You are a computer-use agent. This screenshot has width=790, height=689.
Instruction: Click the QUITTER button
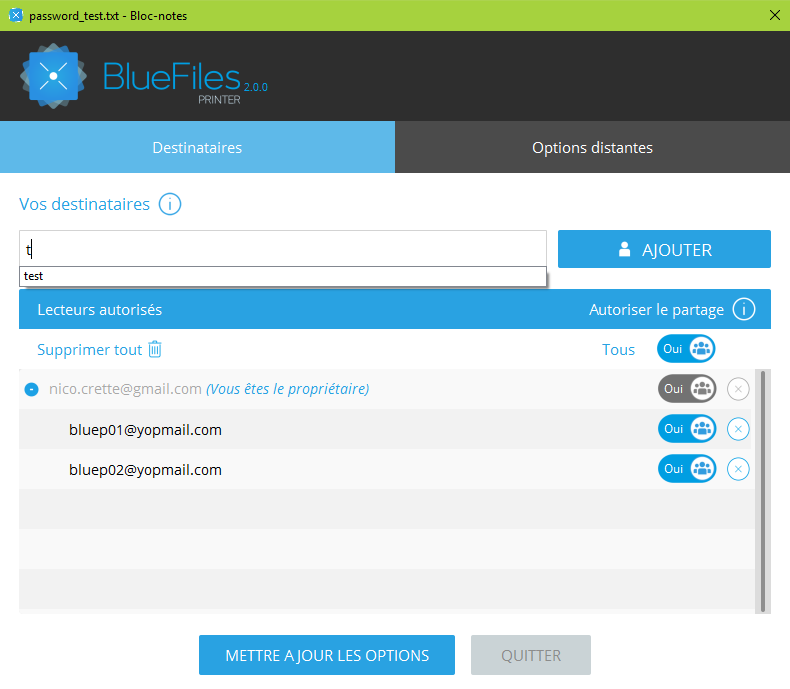click(x=531, y=655)
